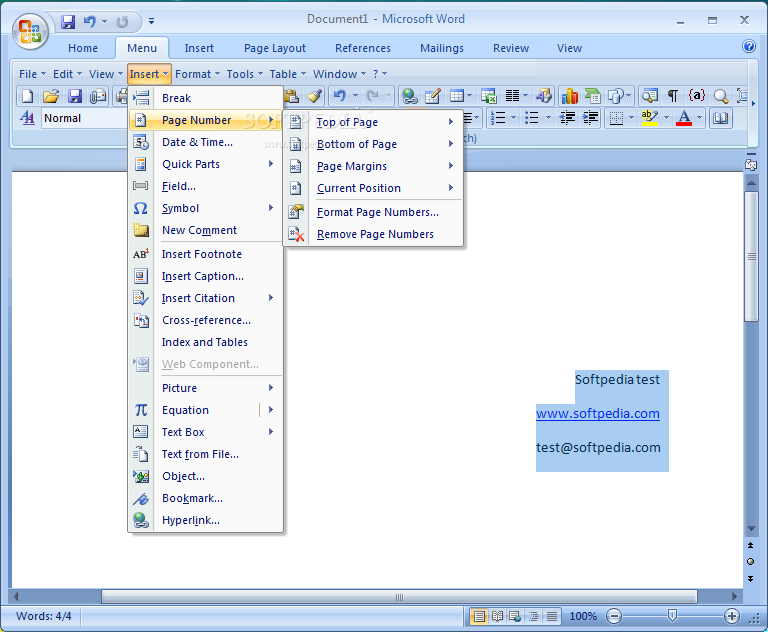Viewport: 768px width, 632px height.
Task: Click the Select Browse Object circle button
Action: tap(750, 561)
